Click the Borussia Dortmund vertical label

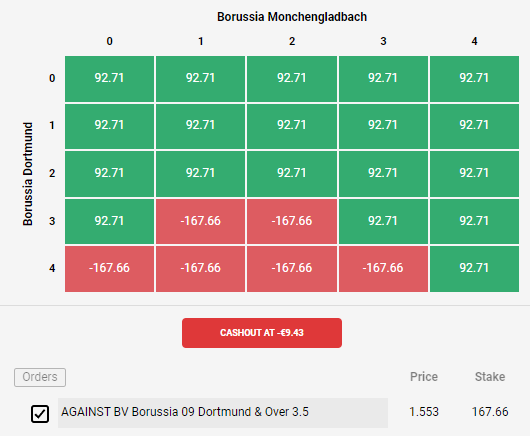(x=28, y=174)
